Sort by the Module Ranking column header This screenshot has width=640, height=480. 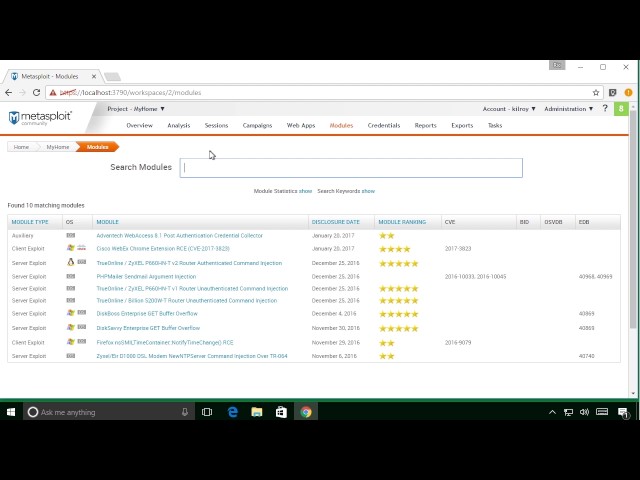(402, 222)
